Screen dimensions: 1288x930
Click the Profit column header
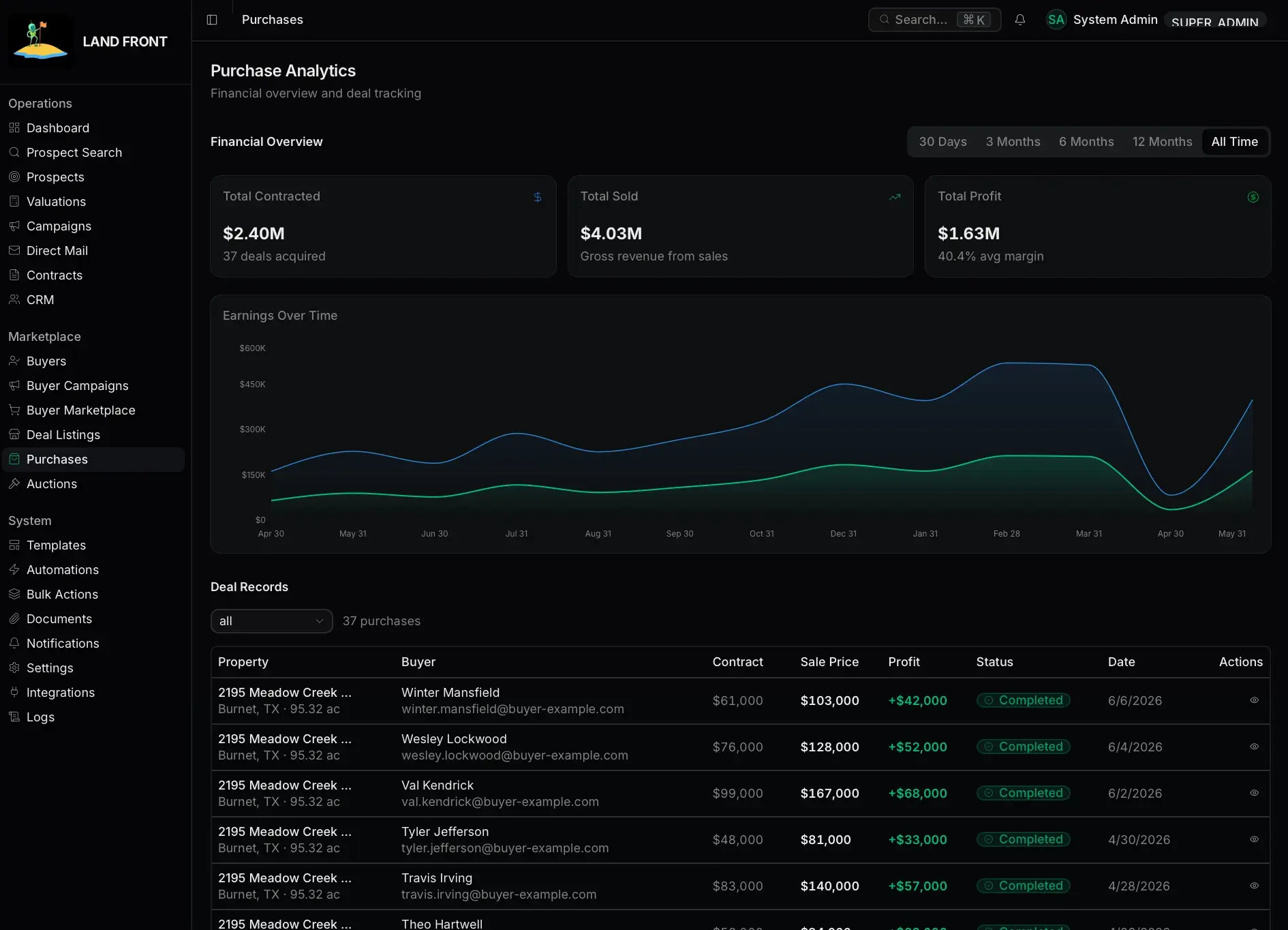(904, 662)
